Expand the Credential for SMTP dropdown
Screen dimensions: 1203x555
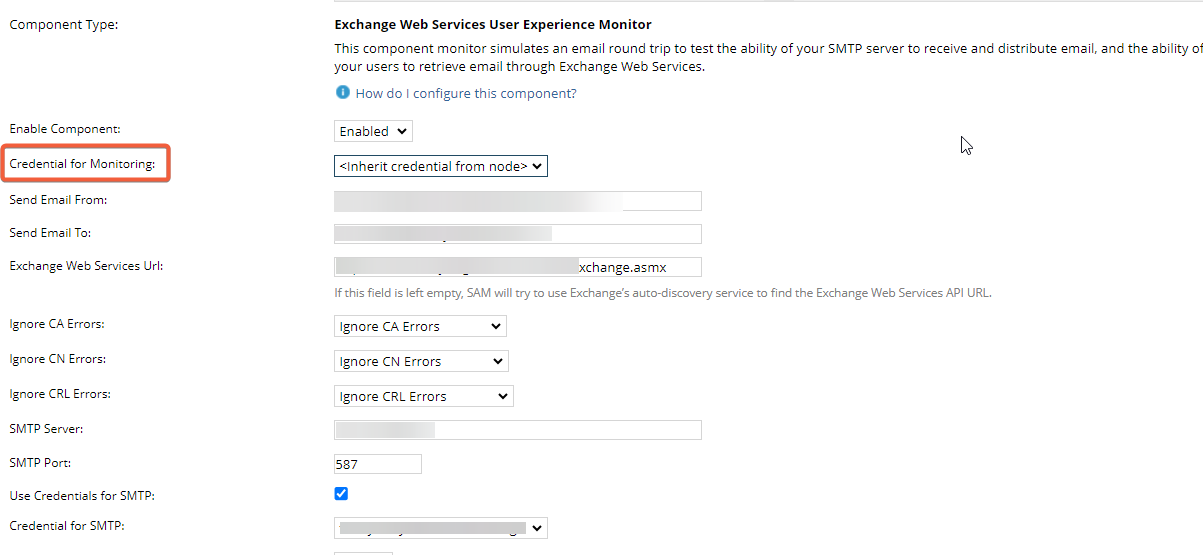[x=441, y=528]
